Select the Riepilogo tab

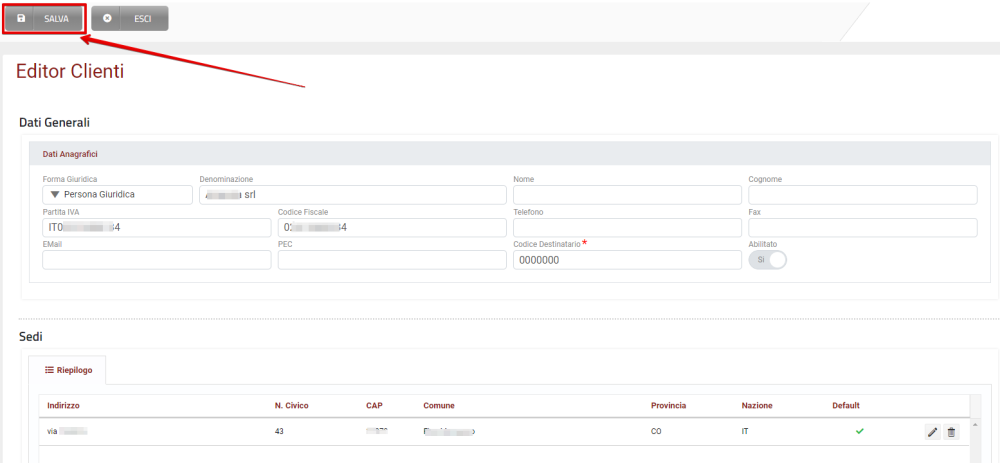68,370
